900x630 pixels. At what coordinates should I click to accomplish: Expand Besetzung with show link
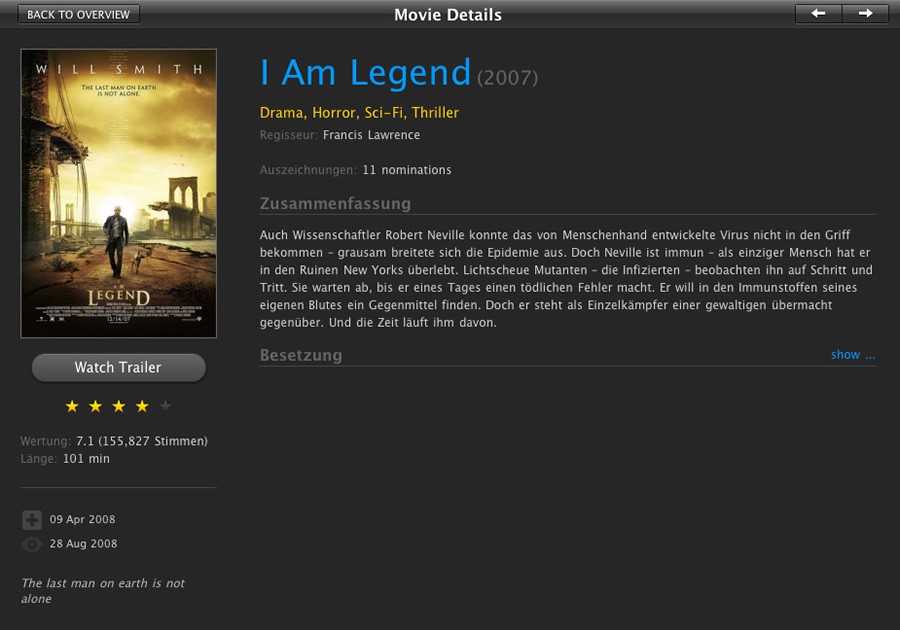pyautogui.click(x=853, y=355)
